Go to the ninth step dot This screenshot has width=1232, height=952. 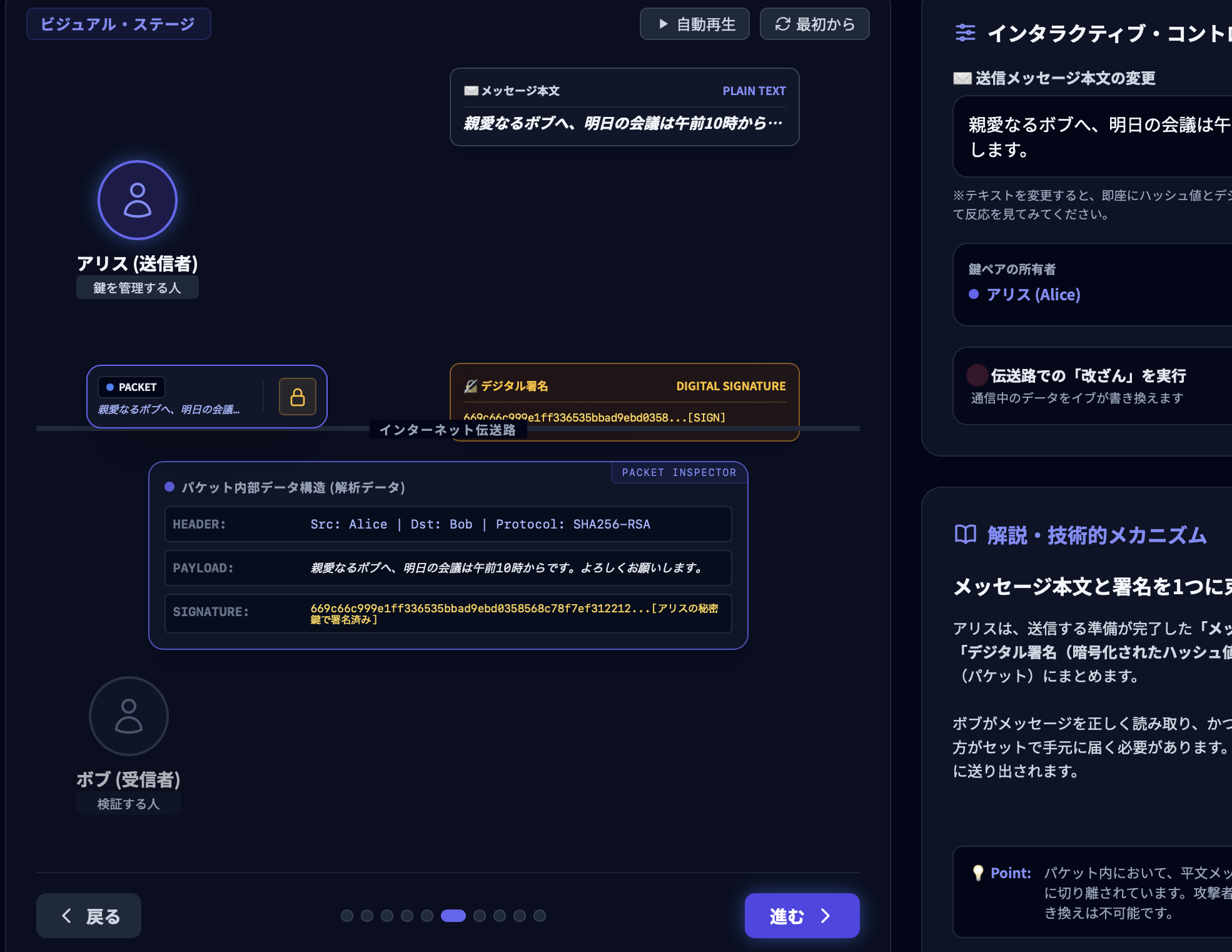pos(520,916)
